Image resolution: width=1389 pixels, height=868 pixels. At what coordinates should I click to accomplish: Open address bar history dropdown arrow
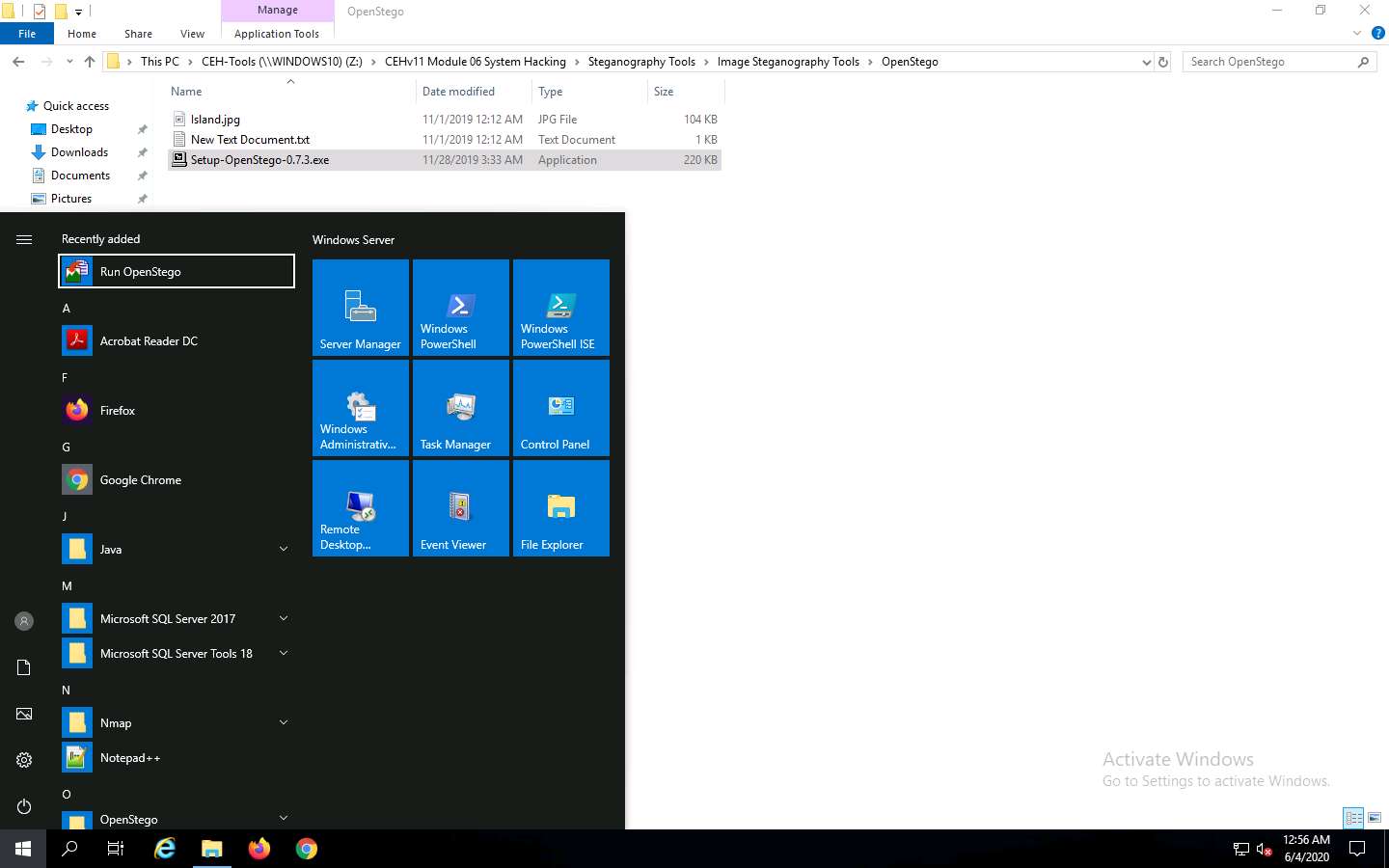point(1146,62)
